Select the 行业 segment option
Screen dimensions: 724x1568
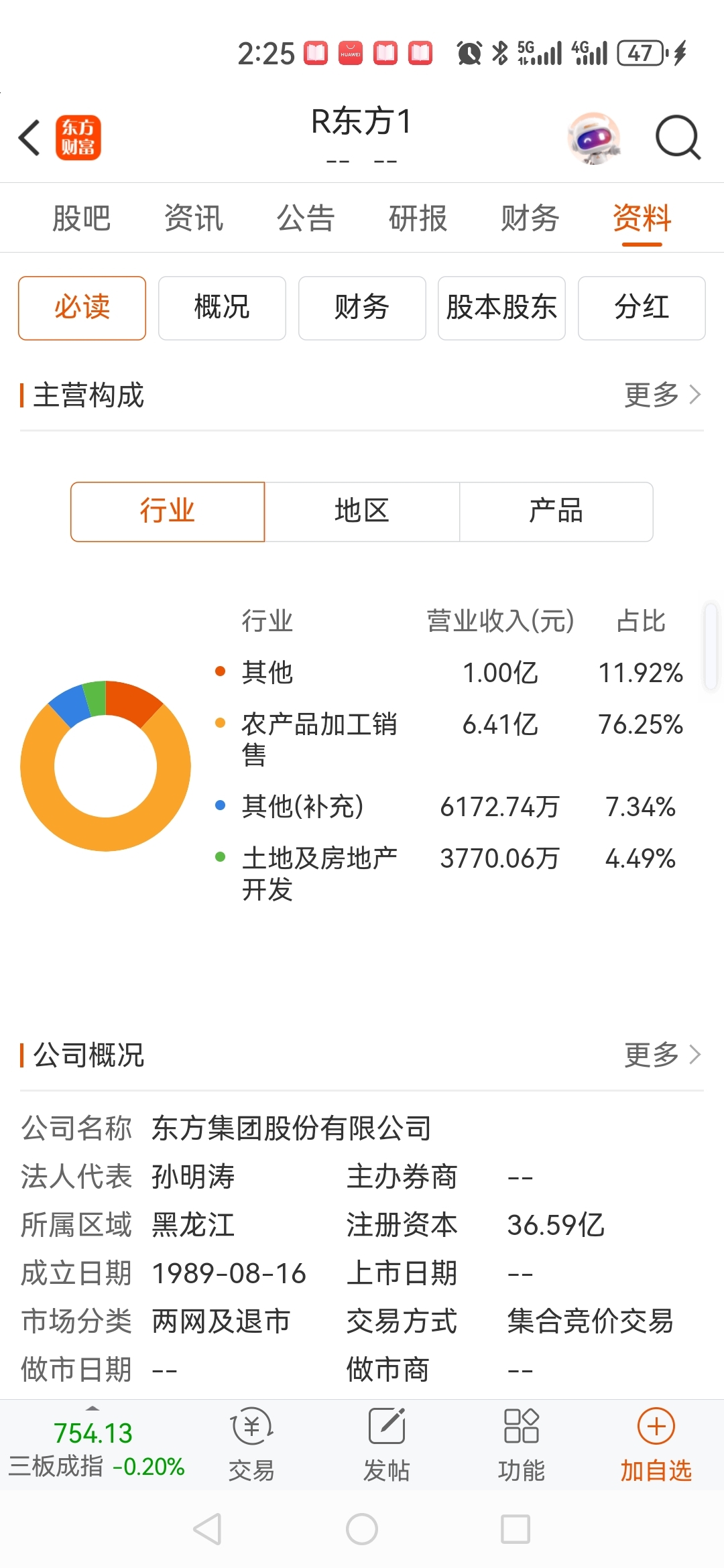pyautogui.click(x=168, y=511)
